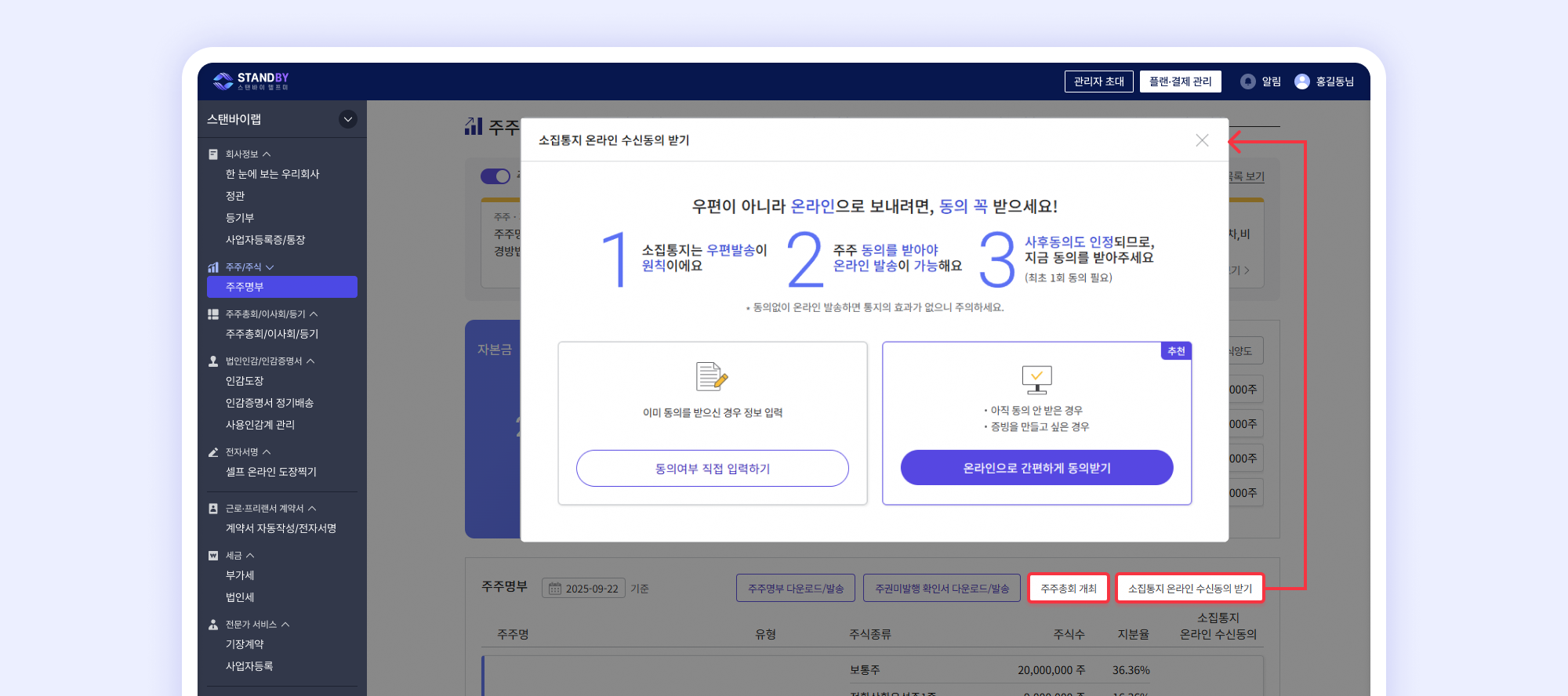Click the 20,000,000 주 cell
Viewport: 1568px width, 696px height.
click(1051, 670)
